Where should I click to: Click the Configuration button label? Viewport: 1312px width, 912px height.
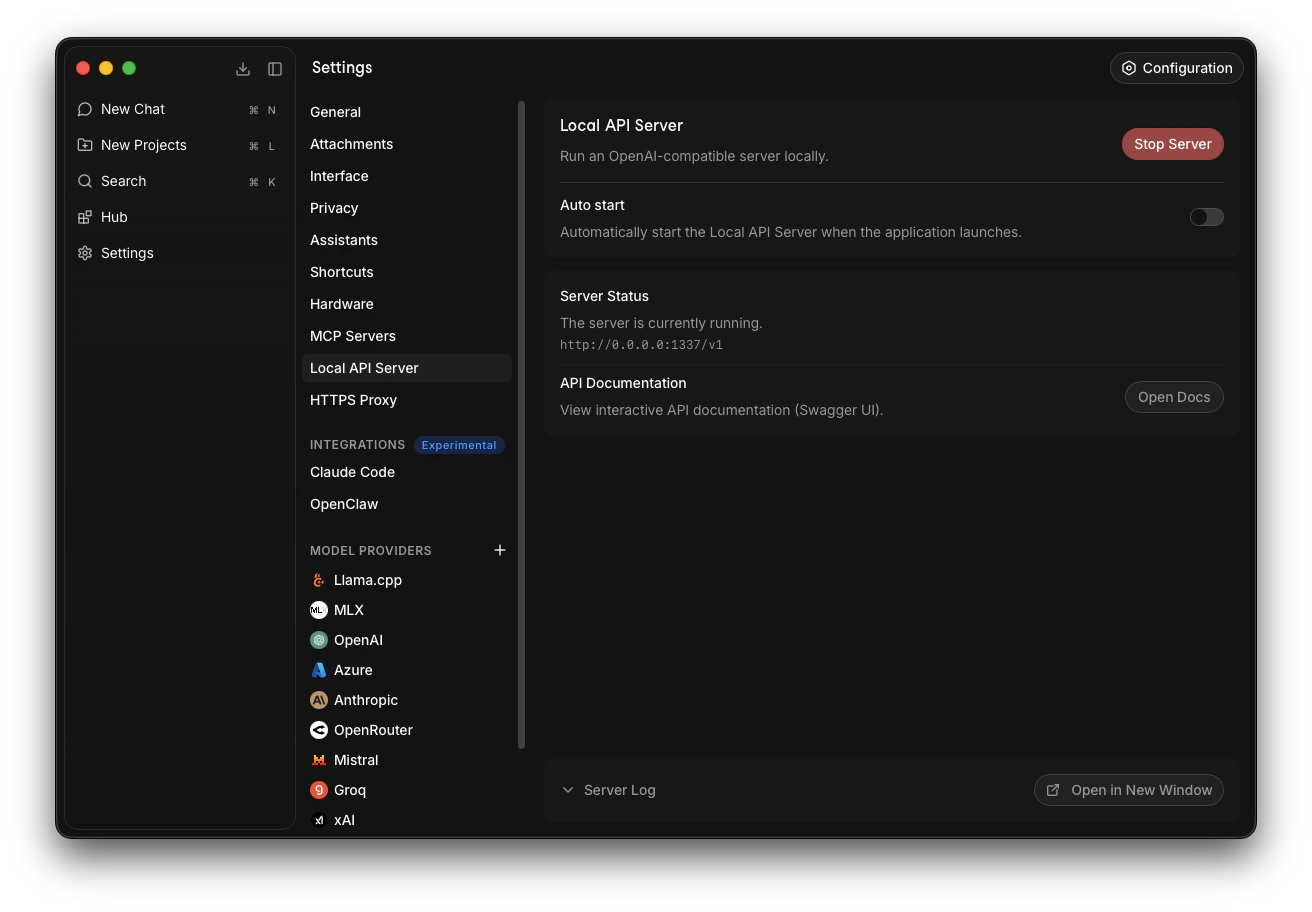click(1187, 68)
